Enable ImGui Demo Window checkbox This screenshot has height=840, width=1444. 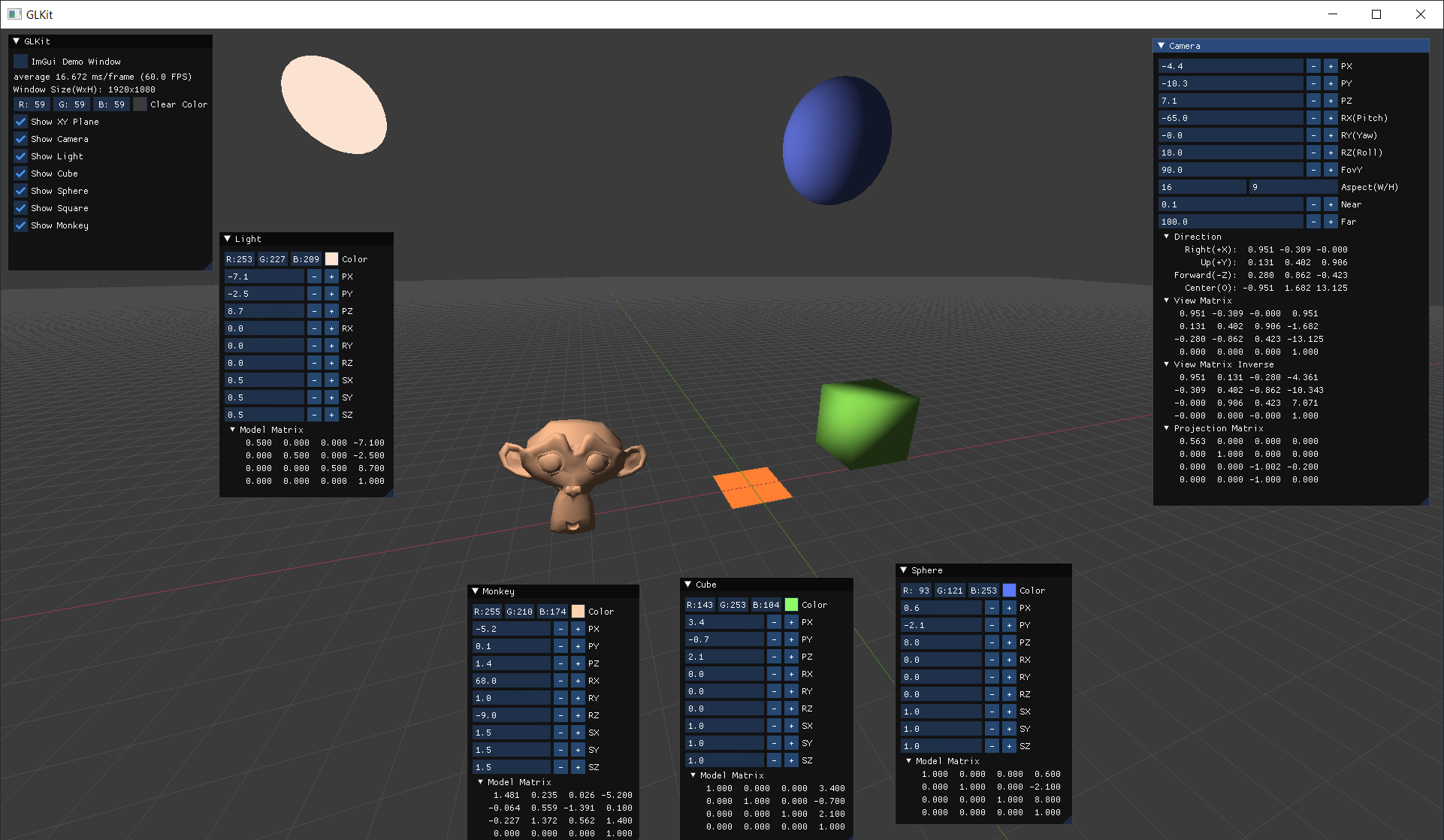pyautogui.click(x=20, y=62)
